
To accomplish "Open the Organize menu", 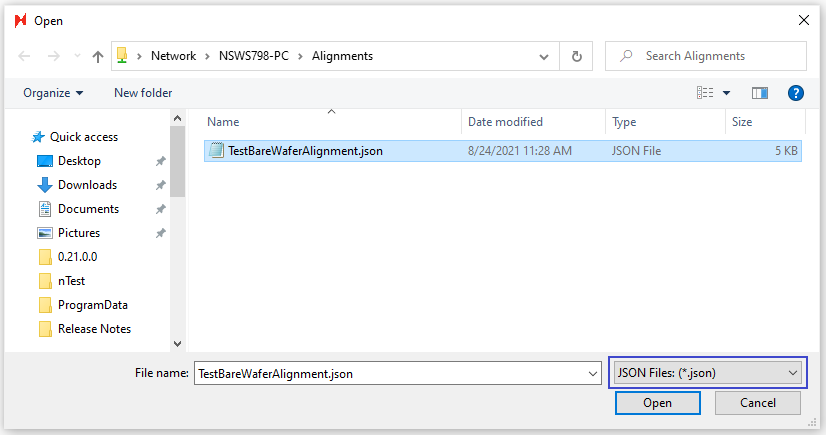I will pyautogui.click(x=53, y=93).
